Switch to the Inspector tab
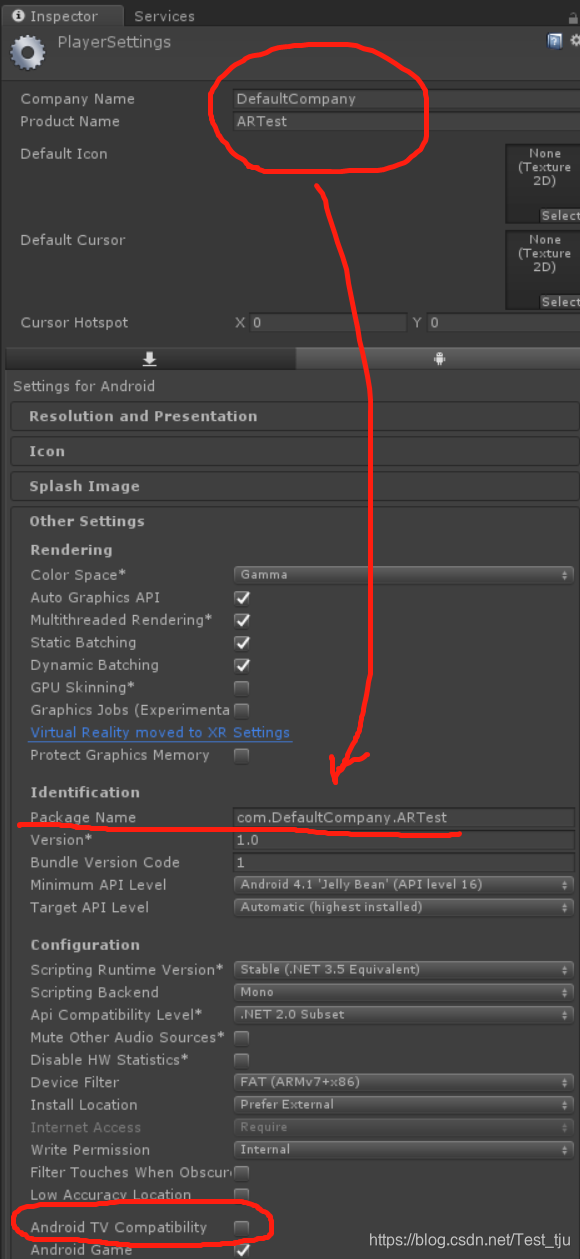 tap(62, 16)
